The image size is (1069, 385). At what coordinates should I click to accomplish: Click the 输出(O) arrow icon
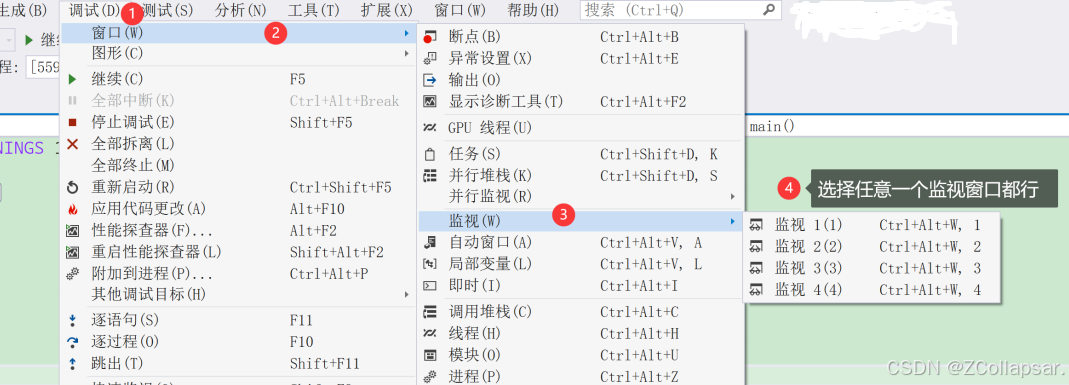click(430, 80)
